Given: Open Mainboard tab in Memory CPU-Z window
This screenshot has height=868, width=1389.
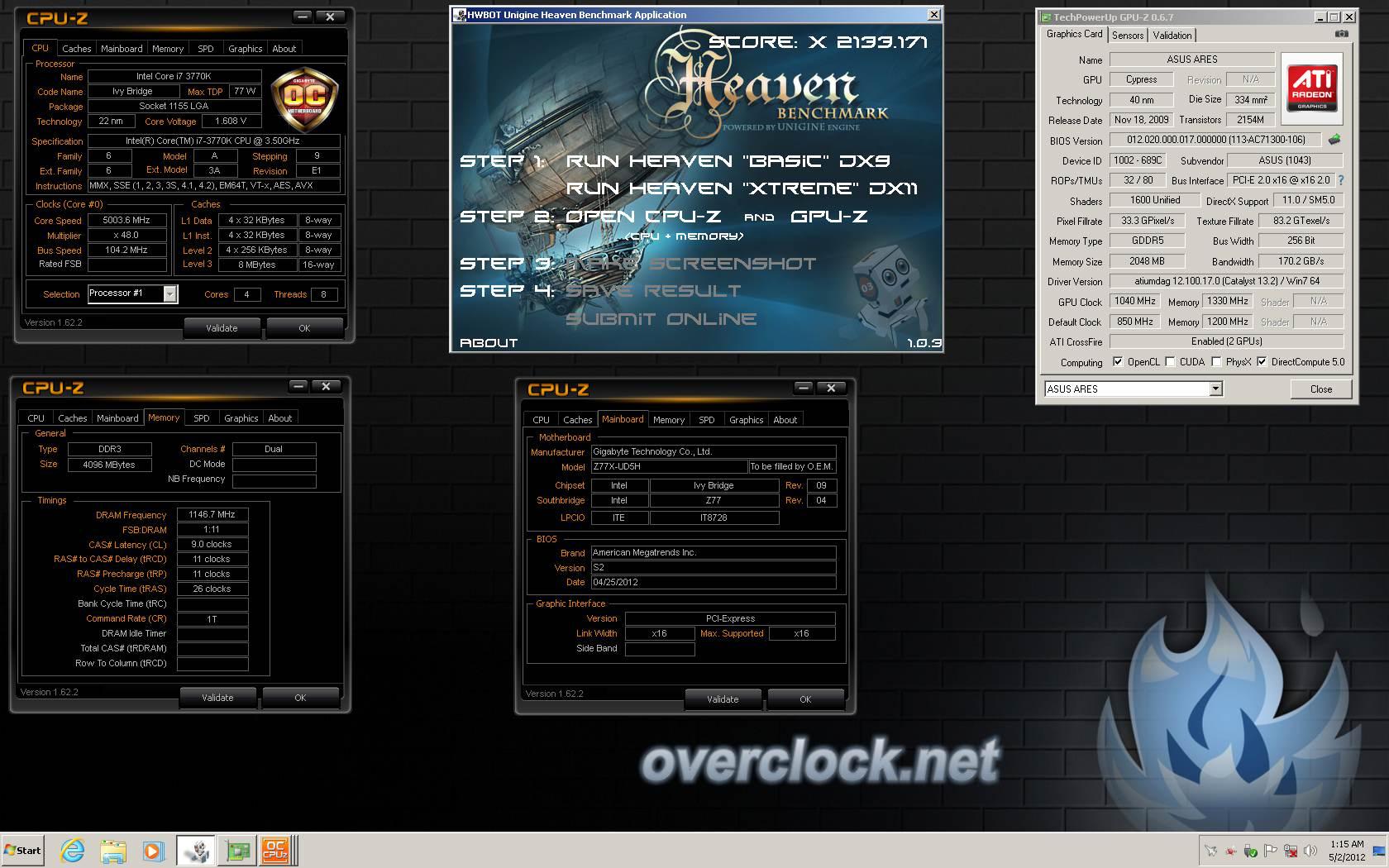Looking at the screenshot, I should (117, 418).
